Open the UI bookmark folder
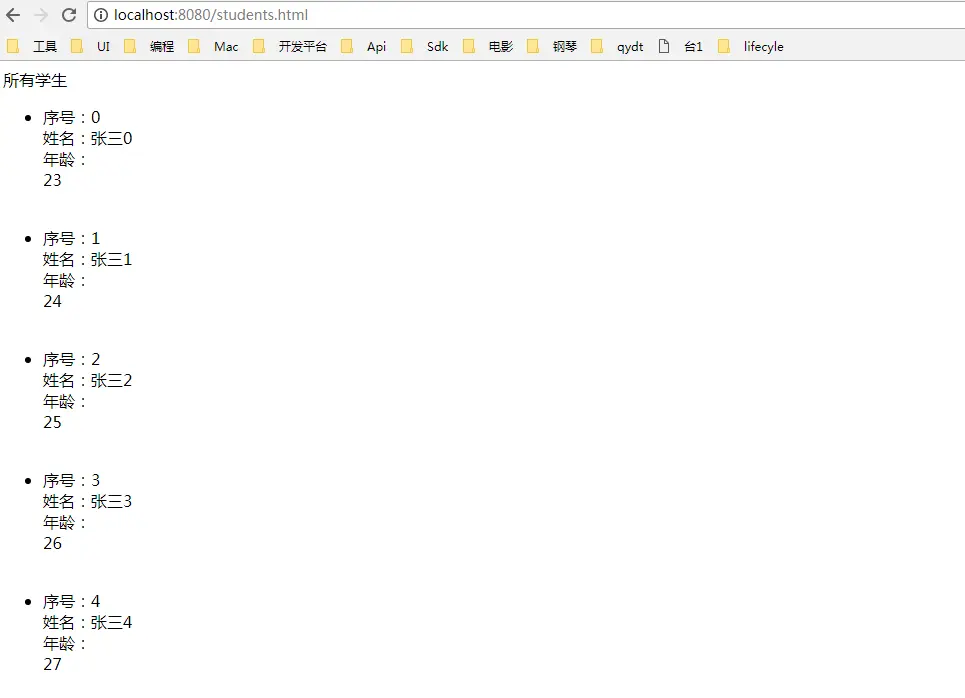Image resolution: width=965 pixels, height=698 pixels. click(x=90, y=46)
